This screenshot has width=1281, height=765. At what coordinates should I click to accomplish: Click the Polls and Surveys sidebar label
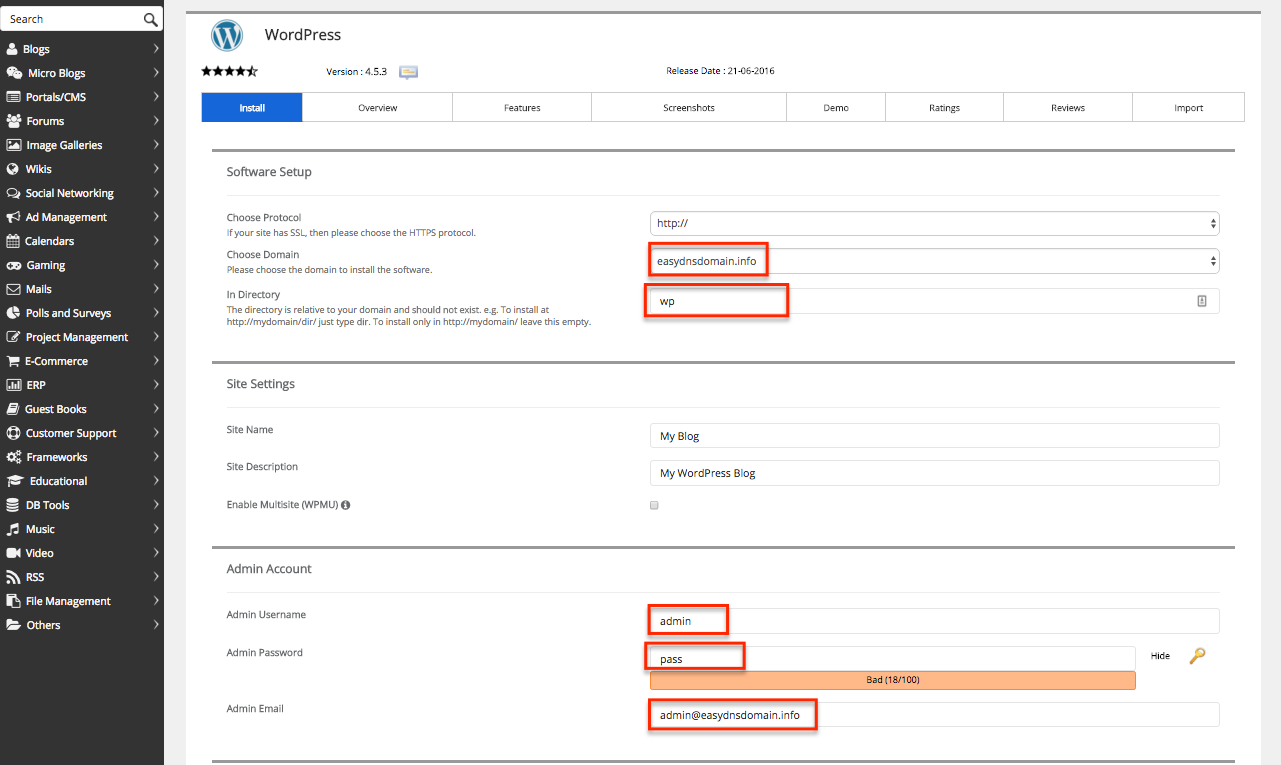coord(68,313)
